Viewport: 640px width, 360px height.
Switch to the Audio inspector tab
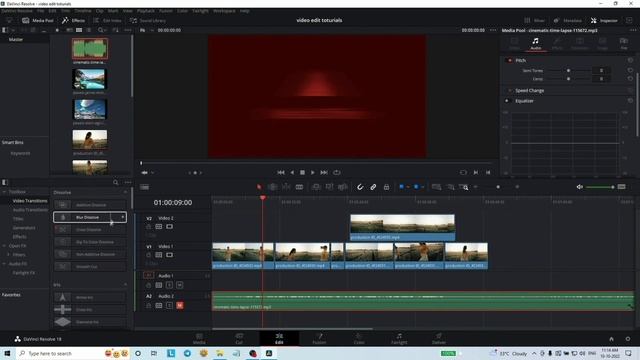point(536,43)
